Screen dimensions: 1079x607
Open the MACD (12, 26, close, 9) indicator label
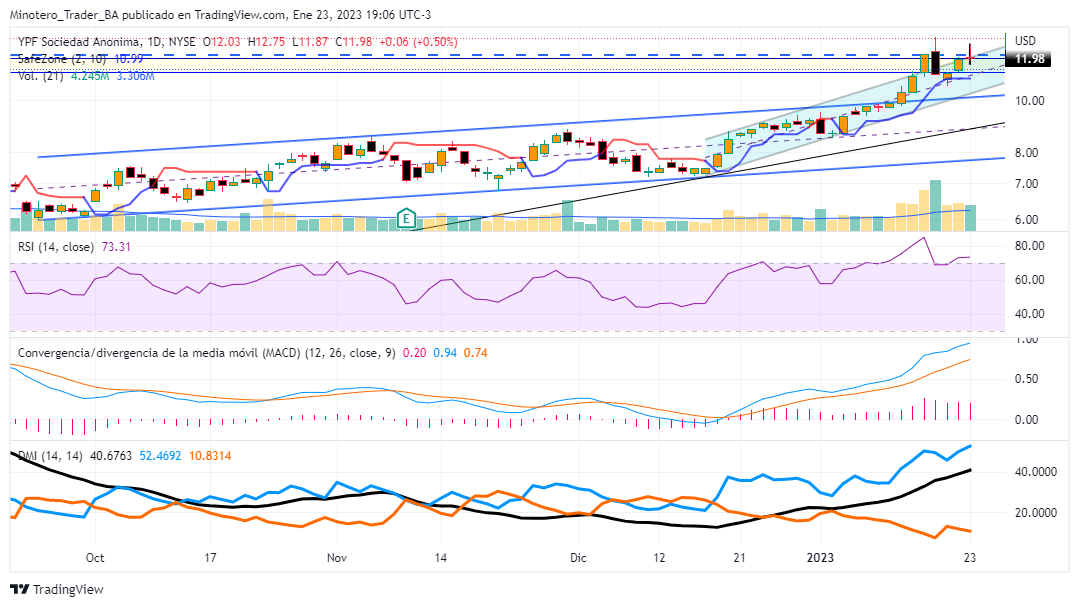pyautogui.click(x=206, y=353)
